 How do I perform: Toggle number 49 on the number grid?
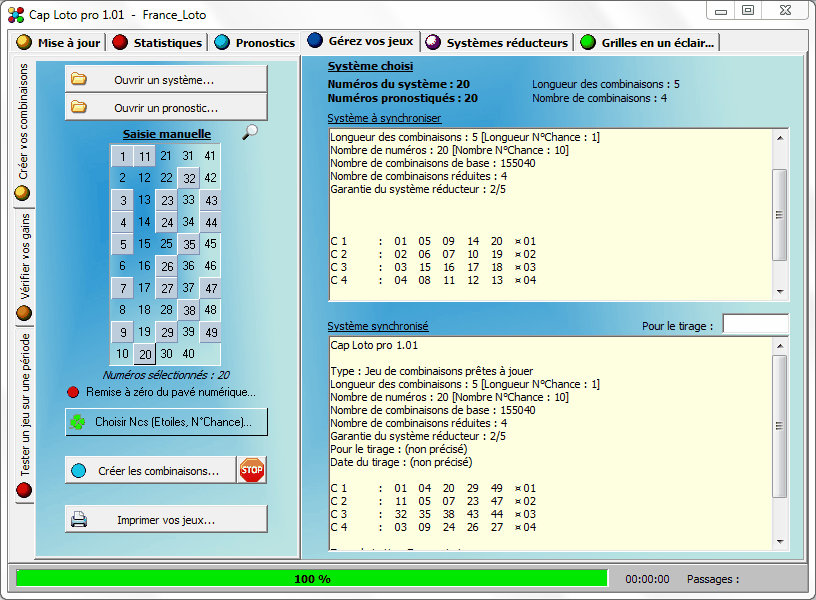211,332
